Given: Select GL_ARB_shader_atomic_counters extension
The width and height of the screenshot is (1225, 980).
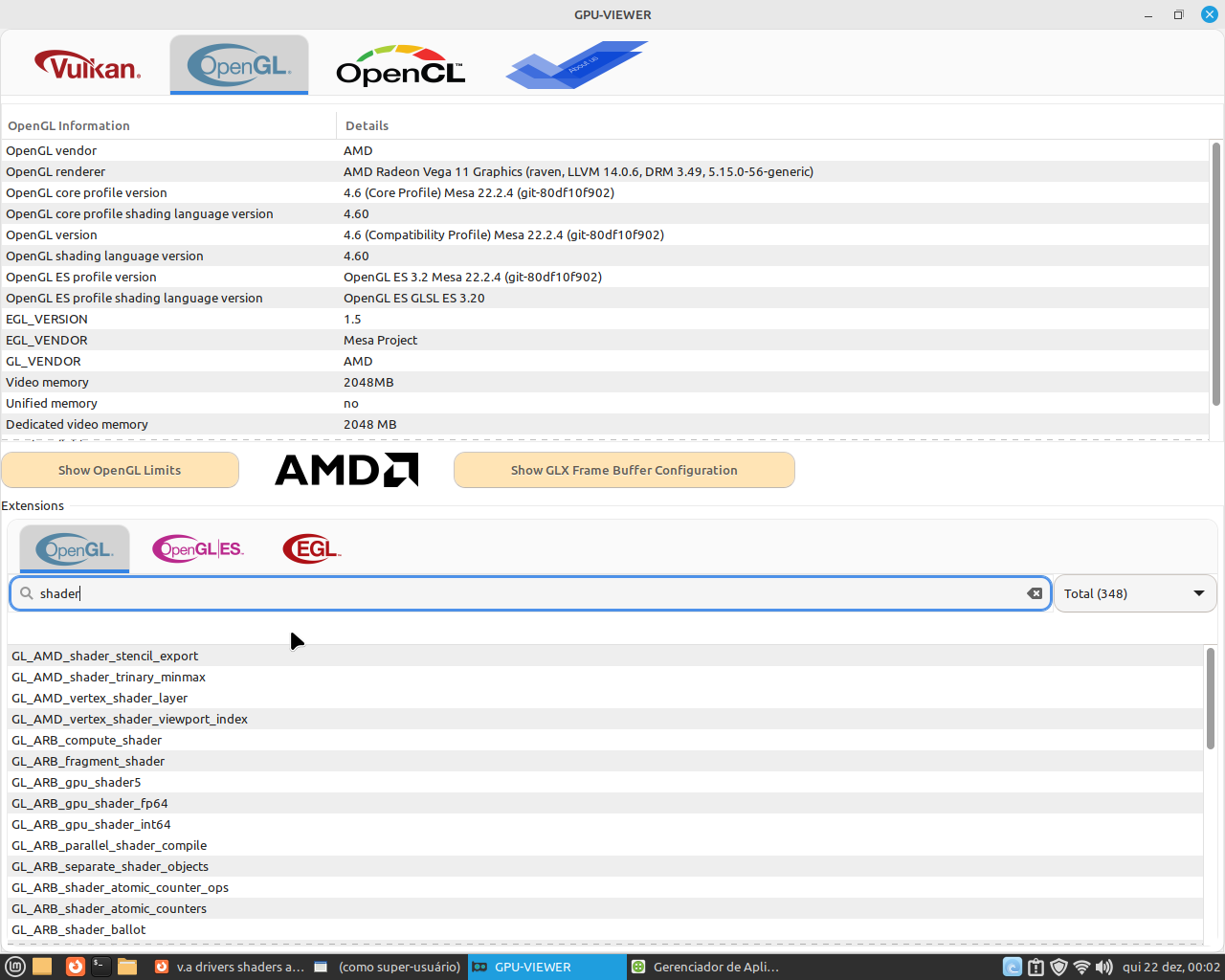Looking at the screenshot, I should (x=605, y=908).
